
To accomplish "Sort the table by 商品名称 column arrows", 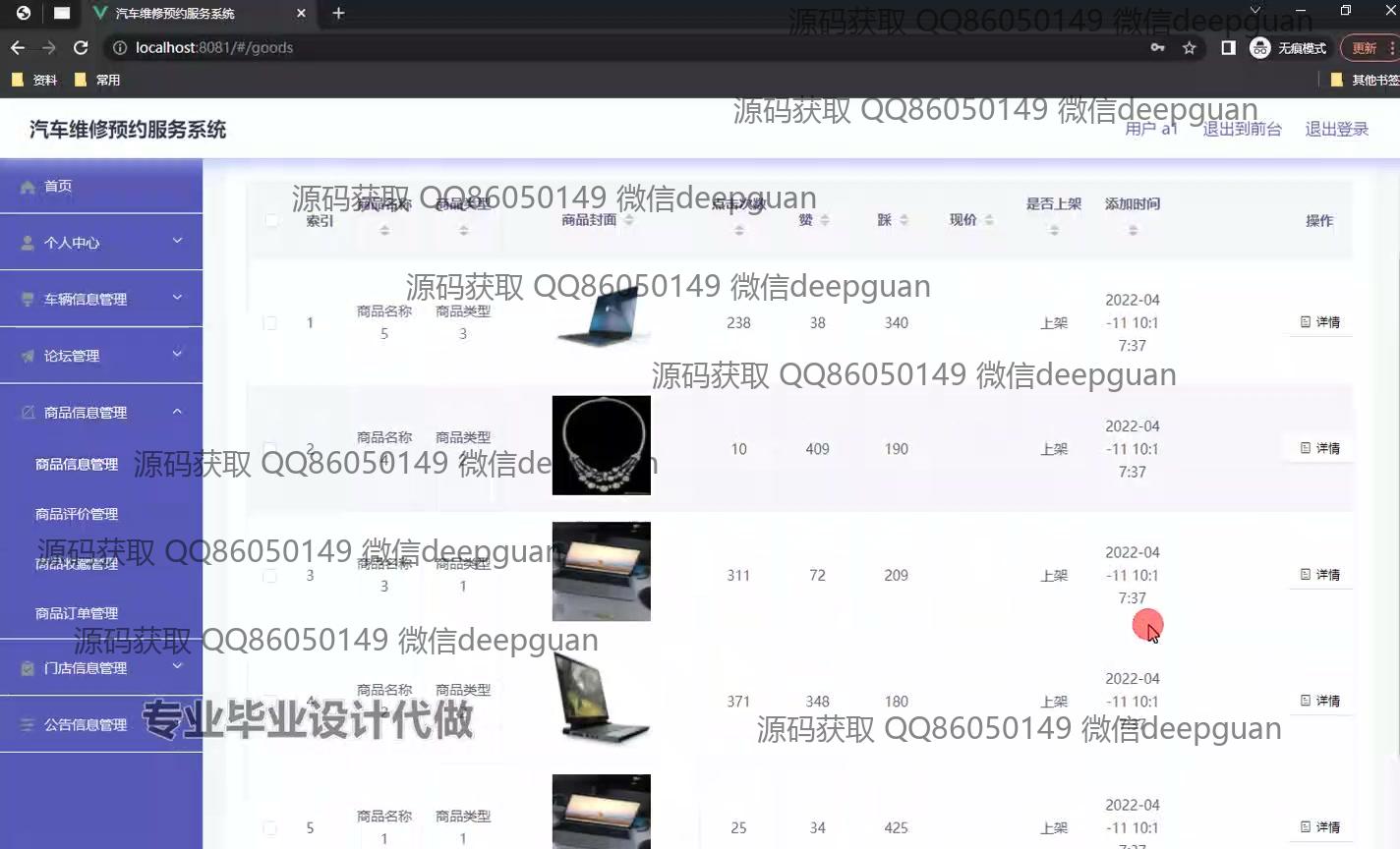I will click(384, 230).
